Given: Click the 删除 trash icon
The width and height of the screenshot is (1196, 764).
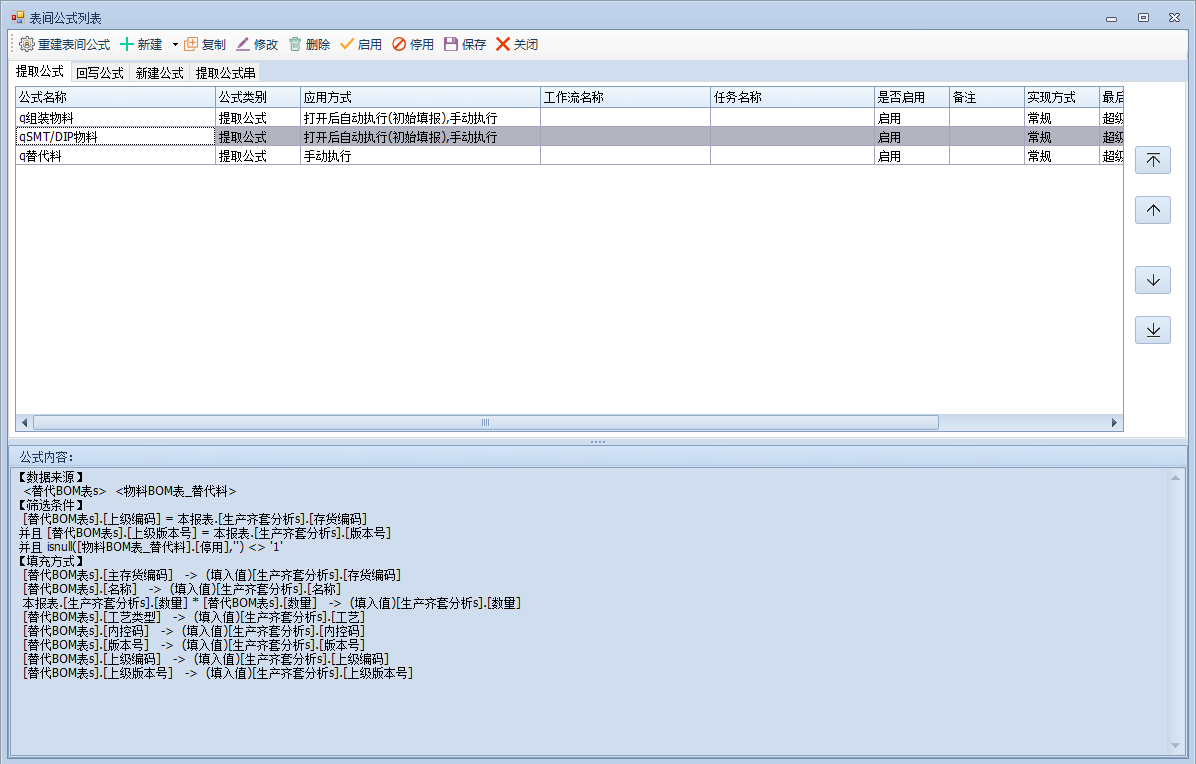Looking at the screenshot, I should click(295, 45).
